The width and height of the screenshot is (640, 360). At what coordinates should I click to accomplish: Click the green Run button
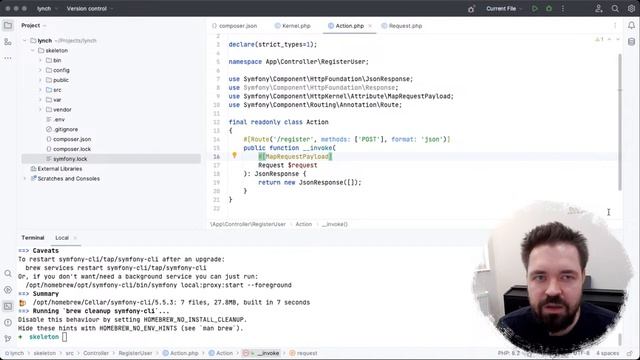[535, 9]
